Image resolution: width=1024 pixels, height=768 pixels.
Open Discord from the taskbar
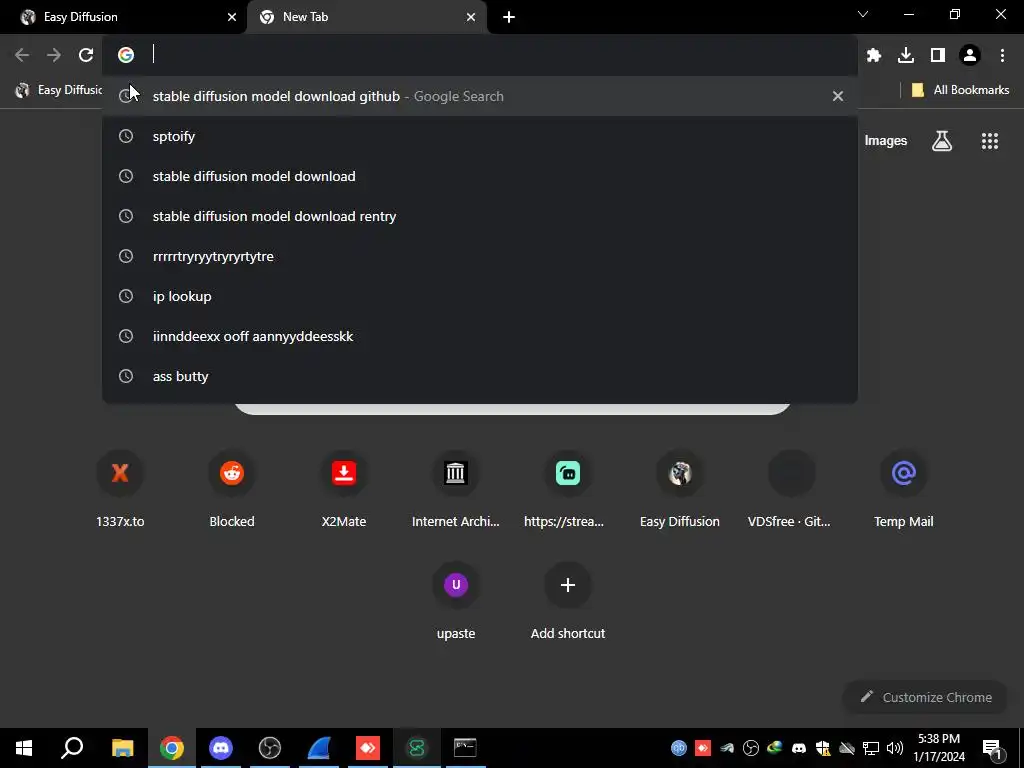(x=221, y=748)
